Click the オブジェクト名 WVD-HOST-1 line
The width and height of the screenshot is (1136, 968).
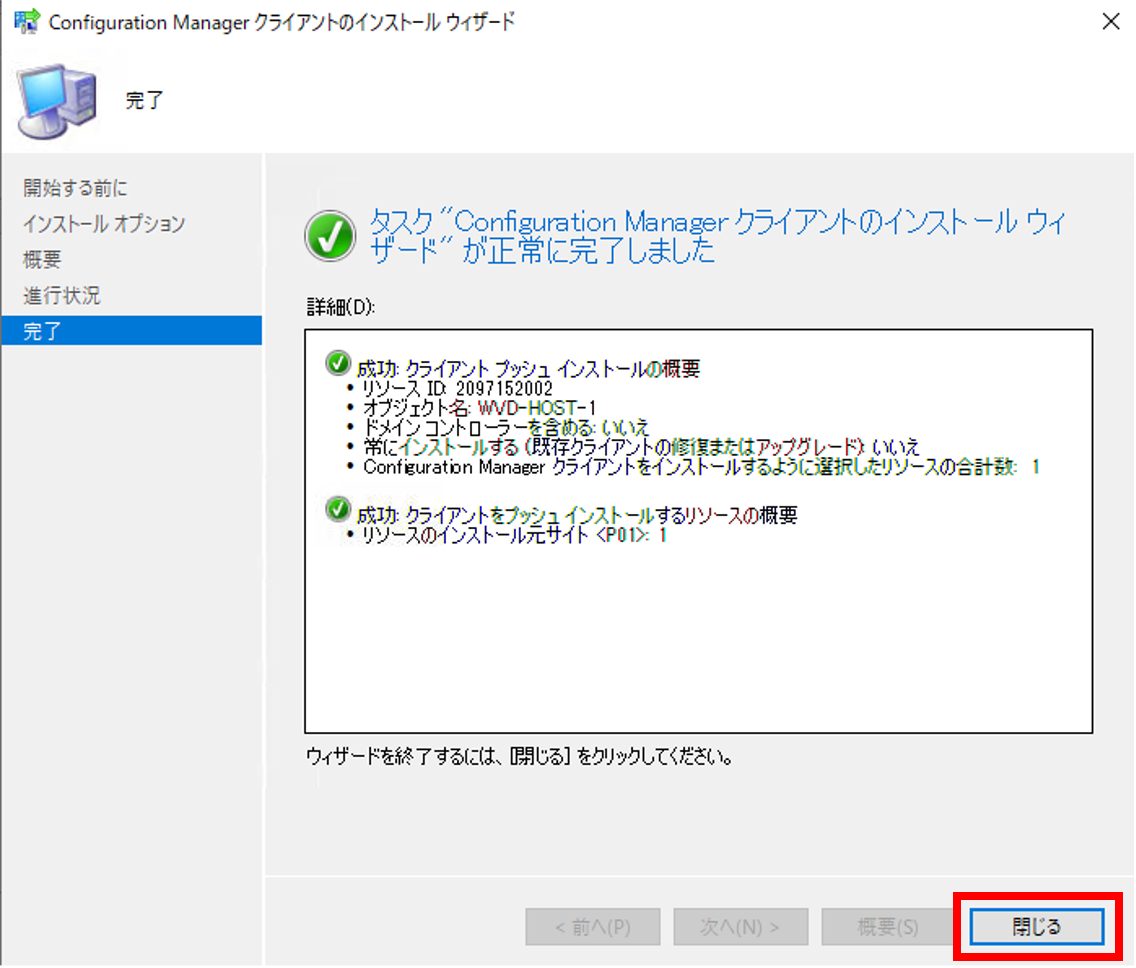pos(479,408)
